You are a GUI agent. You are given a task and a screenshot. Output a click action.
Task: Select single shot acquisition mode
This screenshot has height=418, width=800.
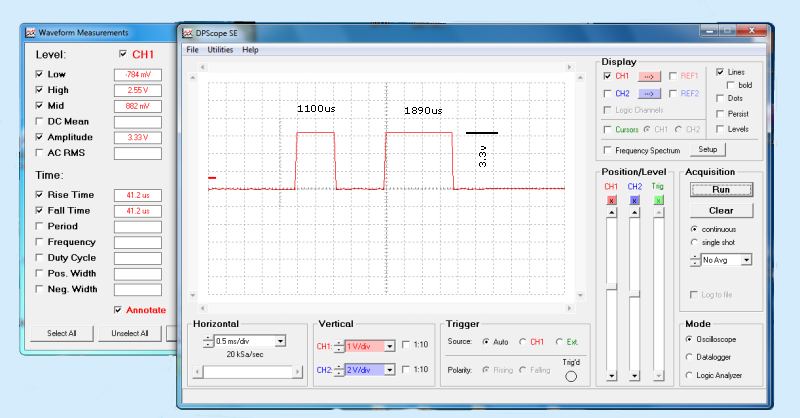click(694, 242)
